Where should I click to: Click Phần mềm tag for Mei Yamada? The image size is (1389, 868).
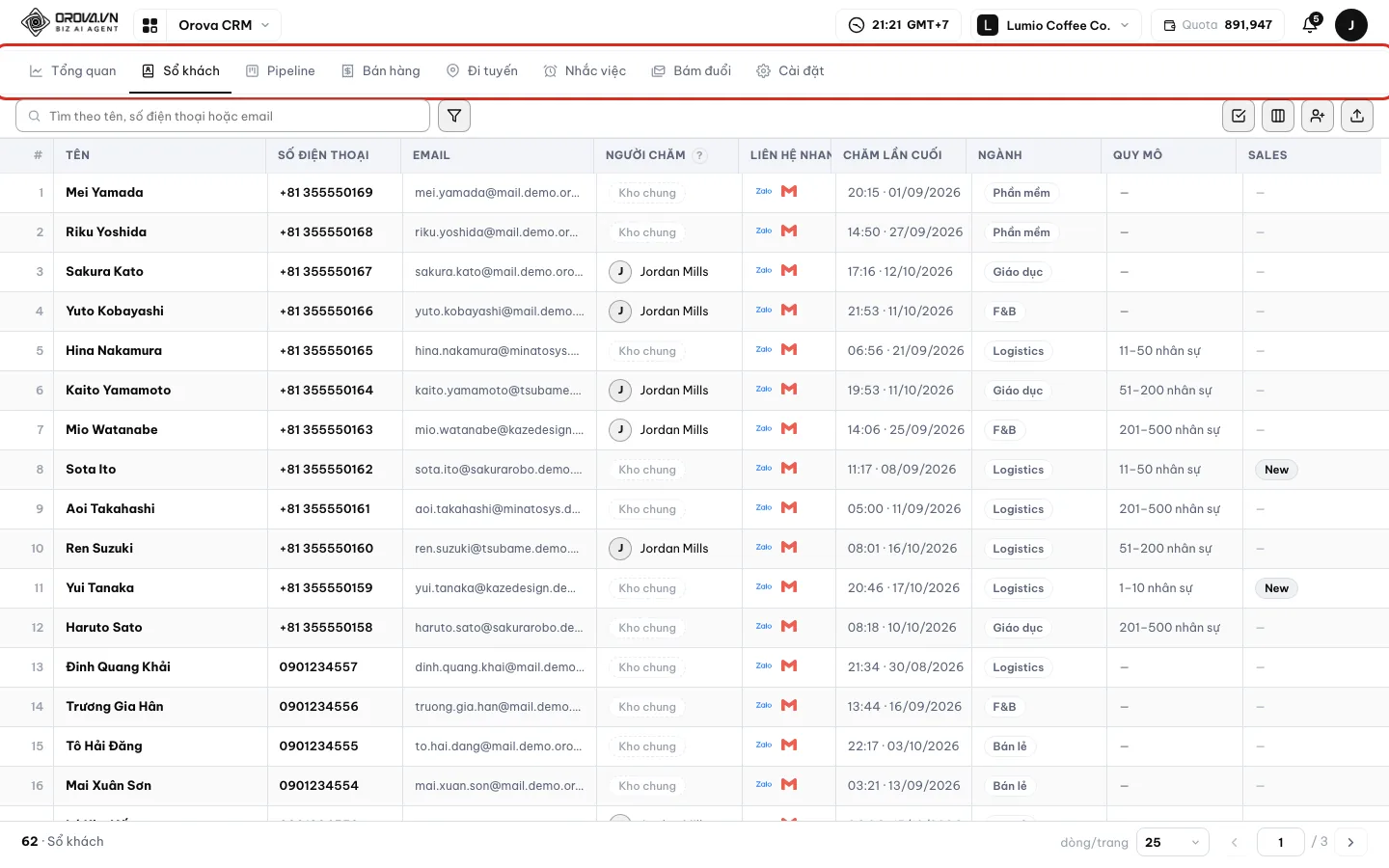tap(1021, 193)
